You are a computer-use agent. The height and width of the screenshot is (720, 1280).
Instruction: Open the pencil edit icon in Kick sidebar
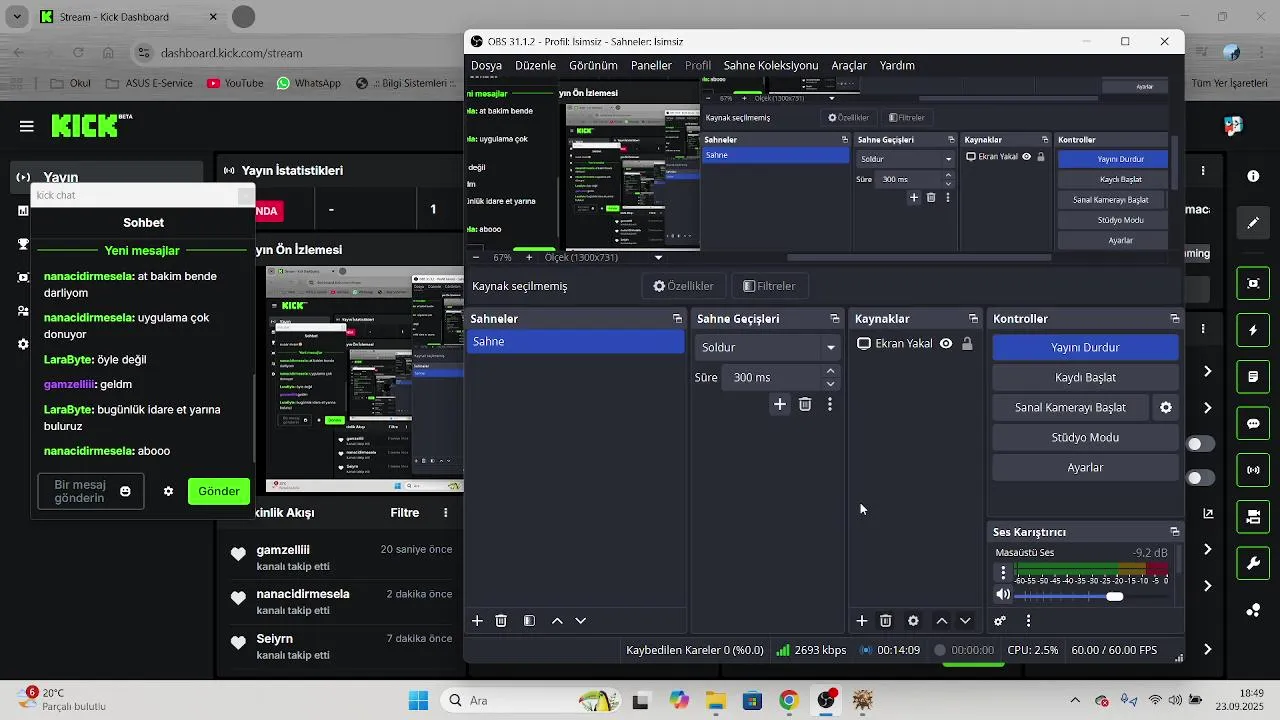tap(1253, 222)
